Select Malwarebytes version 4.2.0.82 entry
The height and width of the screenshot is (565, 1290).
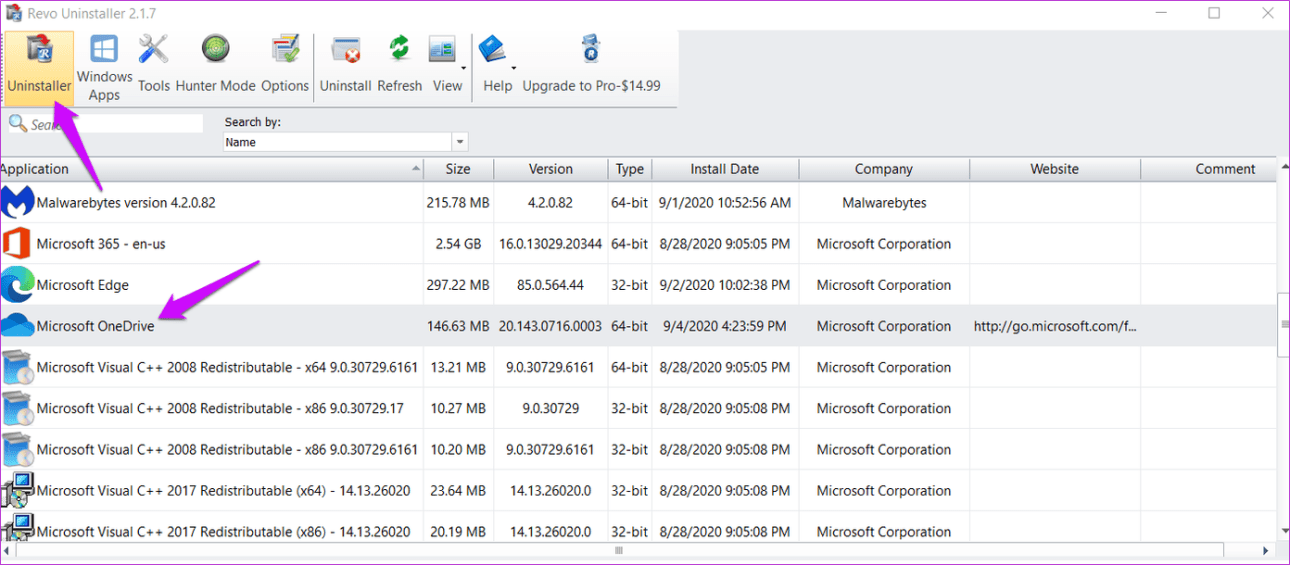[x=126, y=203]
